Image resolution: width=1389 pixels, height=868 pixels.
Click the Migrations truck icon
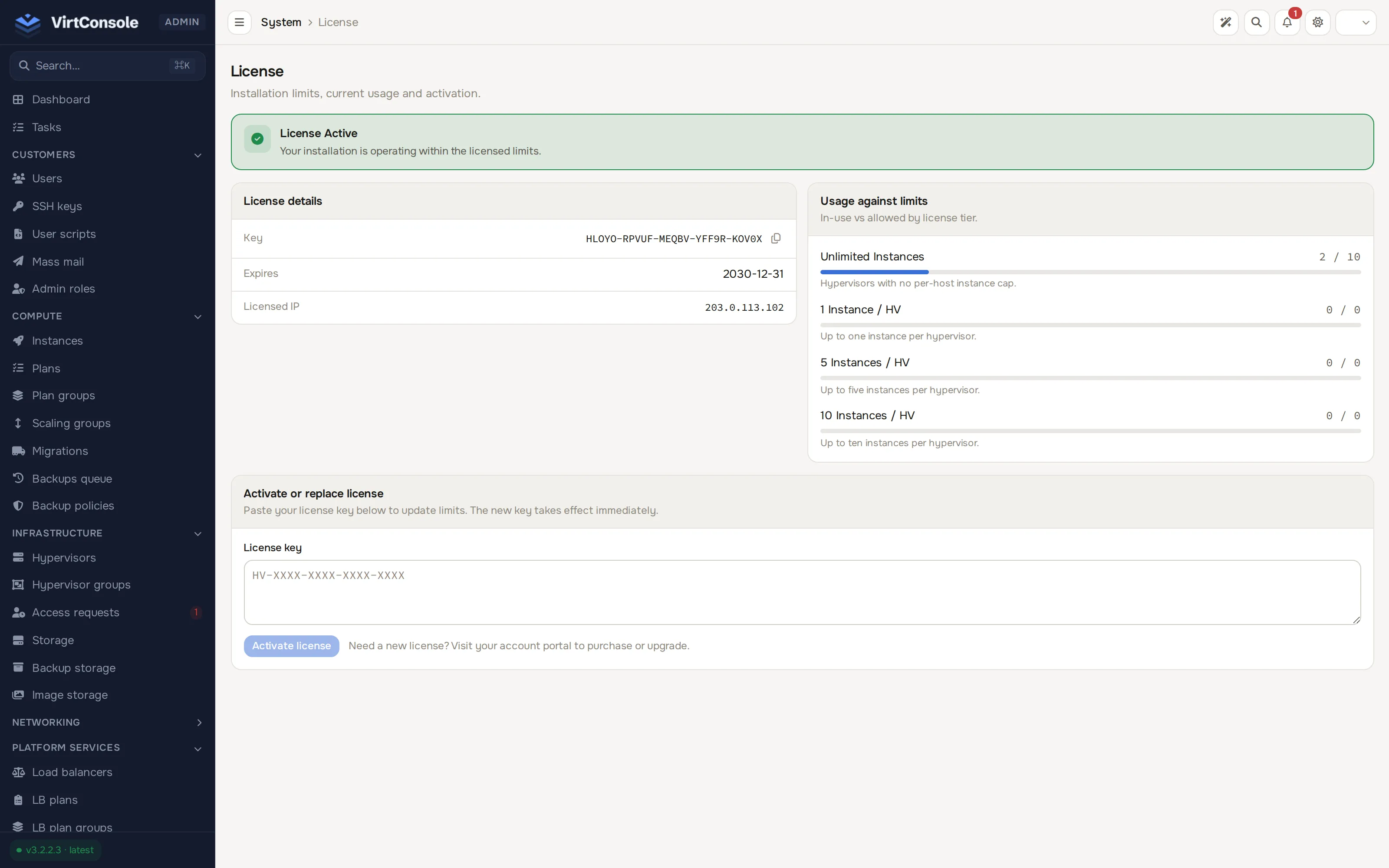(x=18, y=450)
